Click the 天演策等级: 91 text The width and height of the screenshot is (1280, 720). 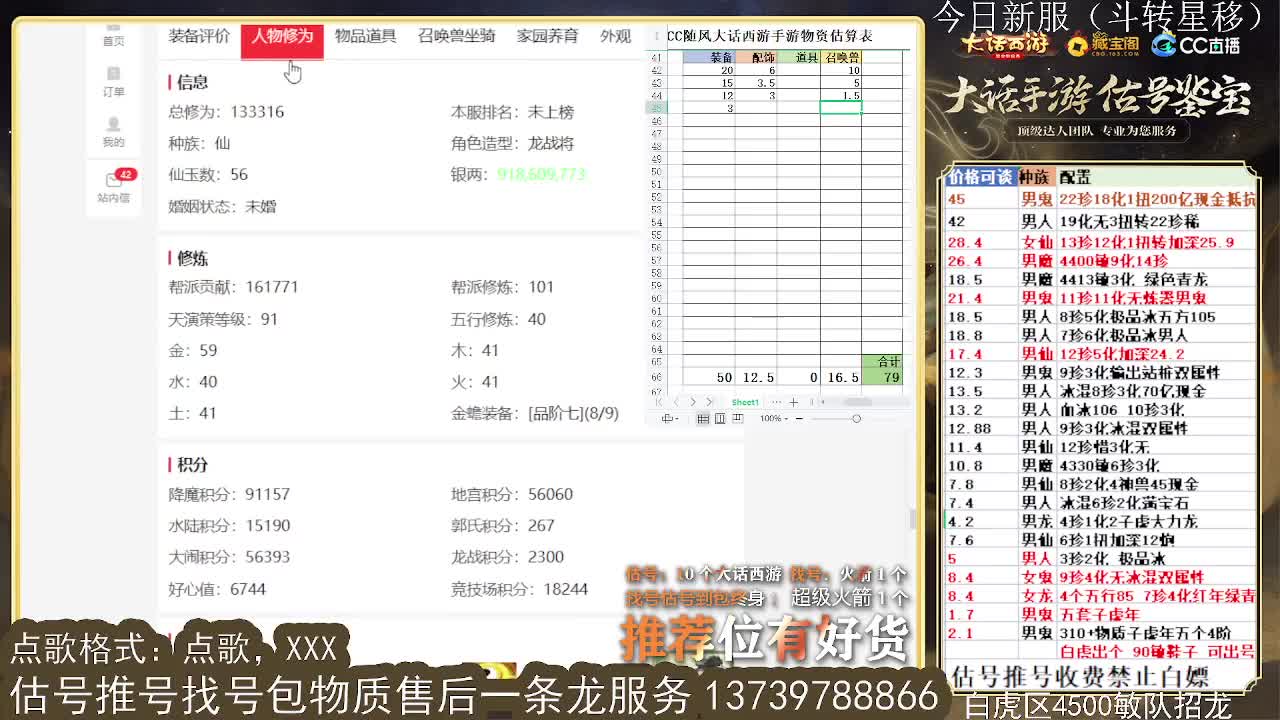pyautogui.click(x=223, y=319)
